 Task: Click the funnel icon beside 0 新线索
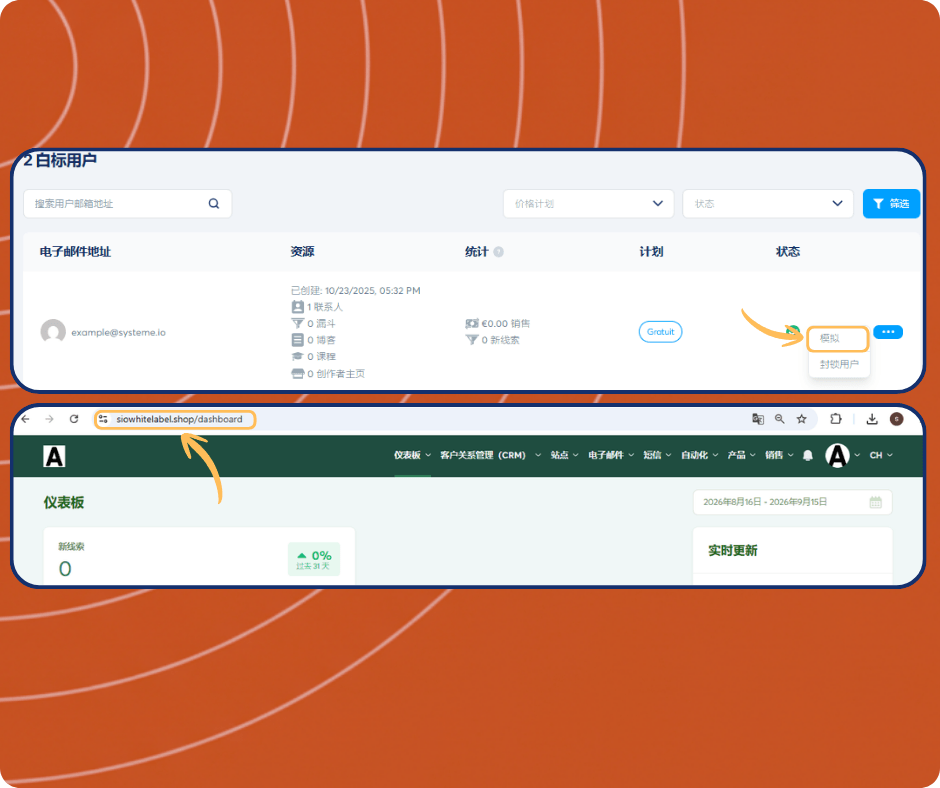coord(472,340)
